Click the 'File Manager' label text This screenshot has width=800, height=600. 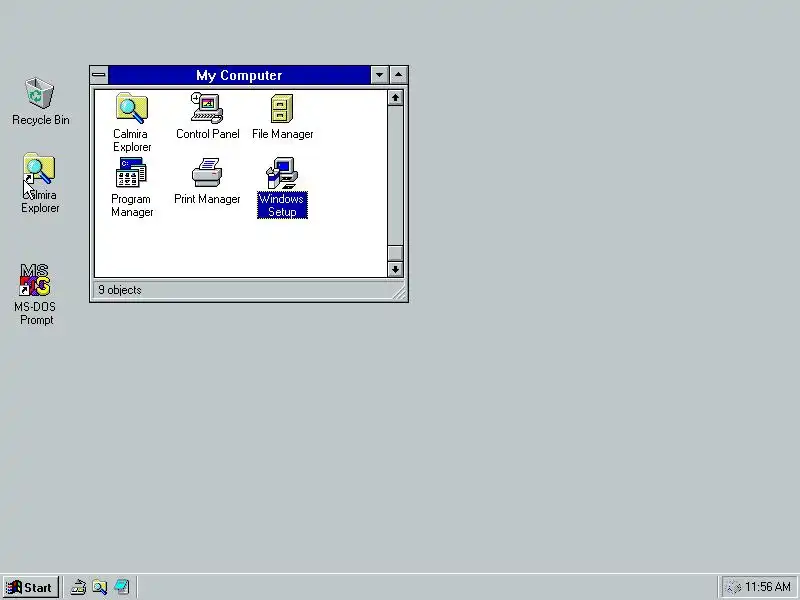coord(283,134)
